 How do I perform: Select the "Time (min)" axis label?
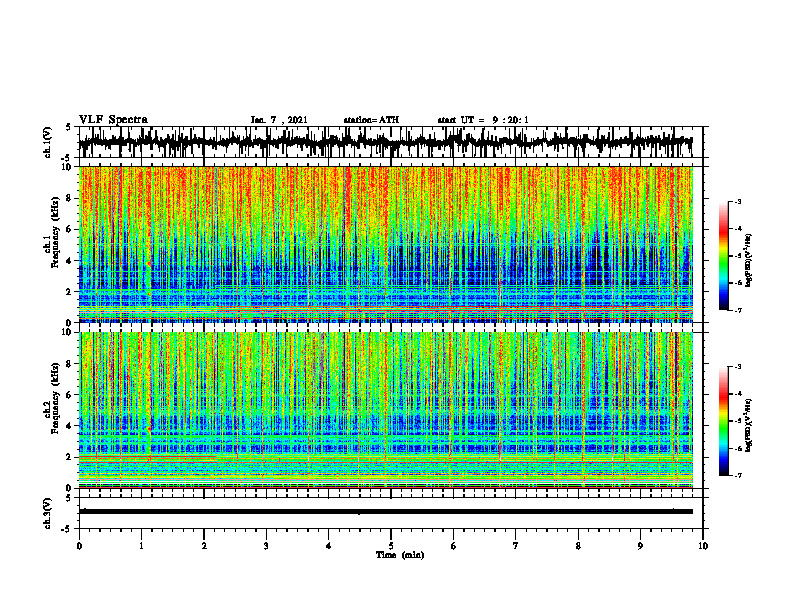point(400,555)
